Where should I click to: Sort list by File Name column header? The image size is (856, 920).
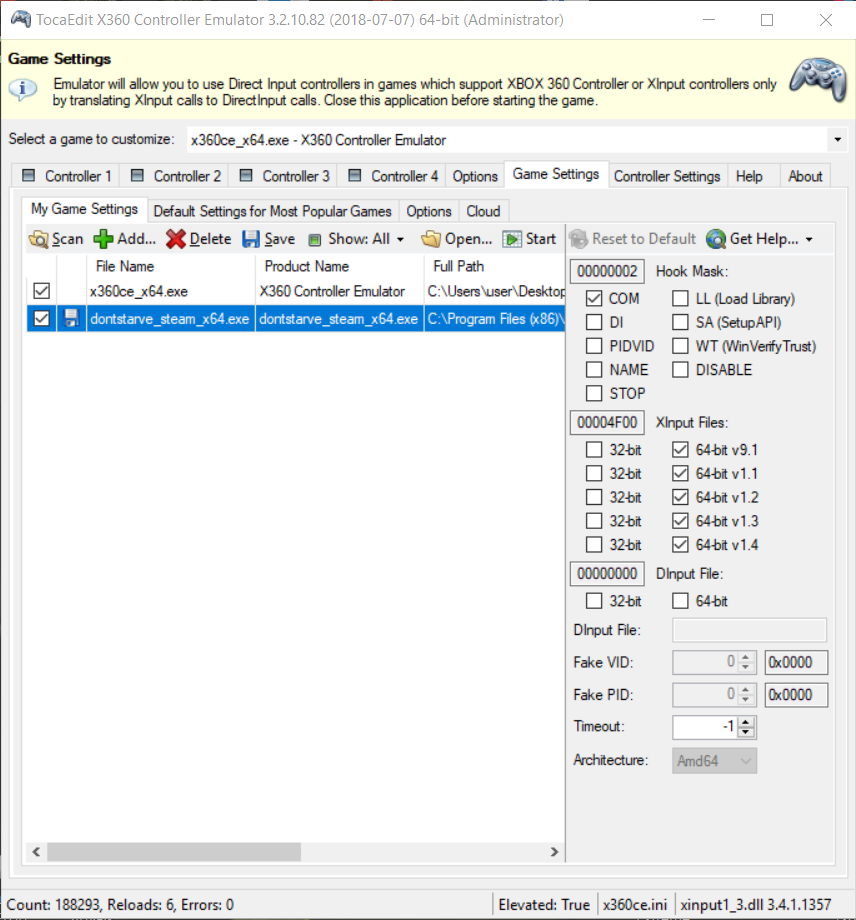[x=171, y=266]
